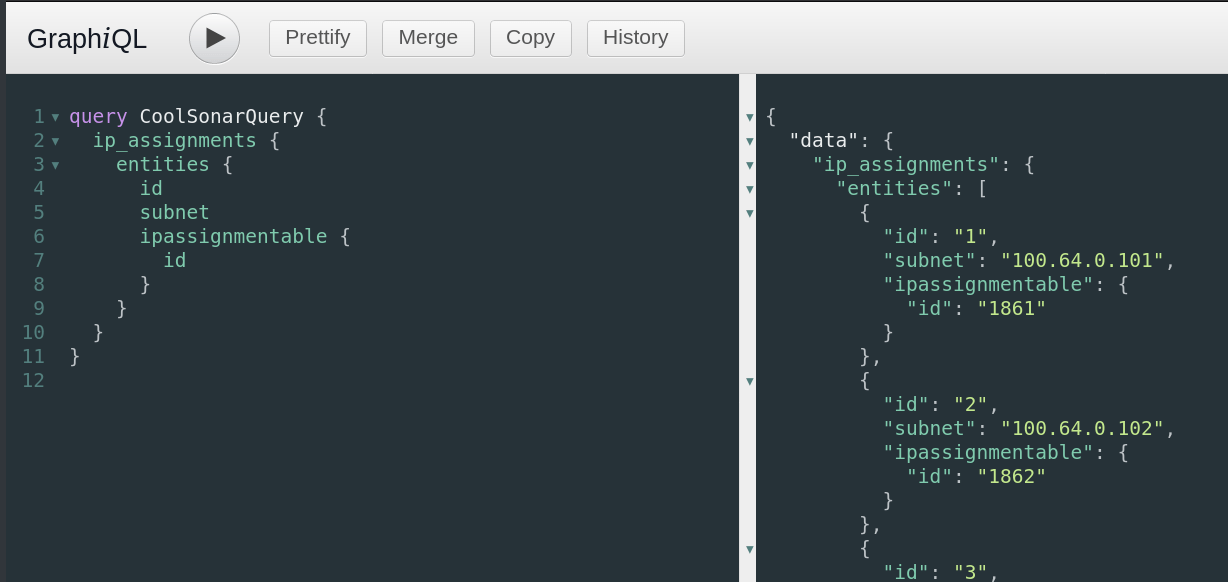Collapse the second entity result object
1228x582 pixels.
point(749,381)
